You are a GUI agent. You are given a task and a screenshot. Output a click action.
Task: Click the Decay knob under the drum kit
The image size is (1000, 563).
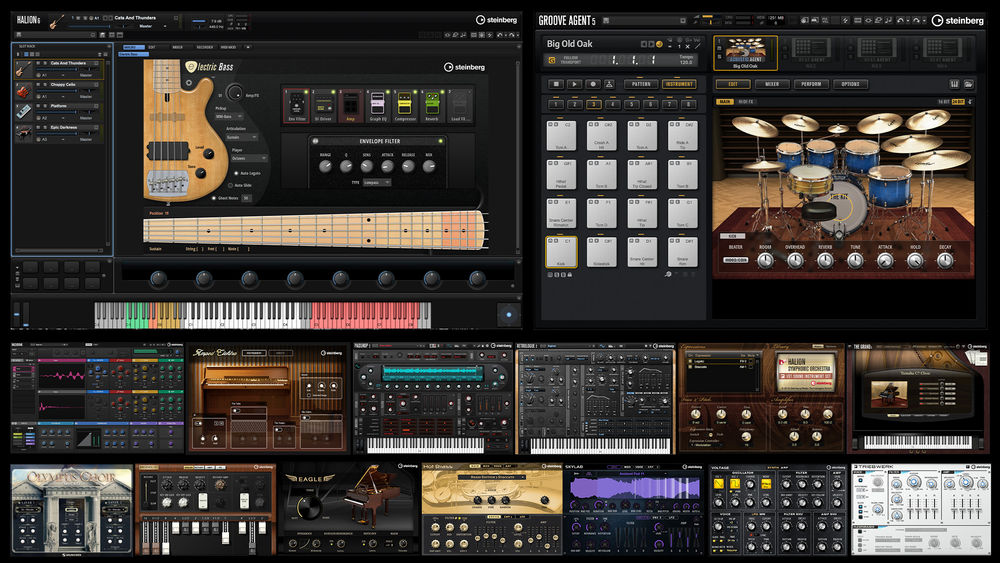[x=945, y=260]
